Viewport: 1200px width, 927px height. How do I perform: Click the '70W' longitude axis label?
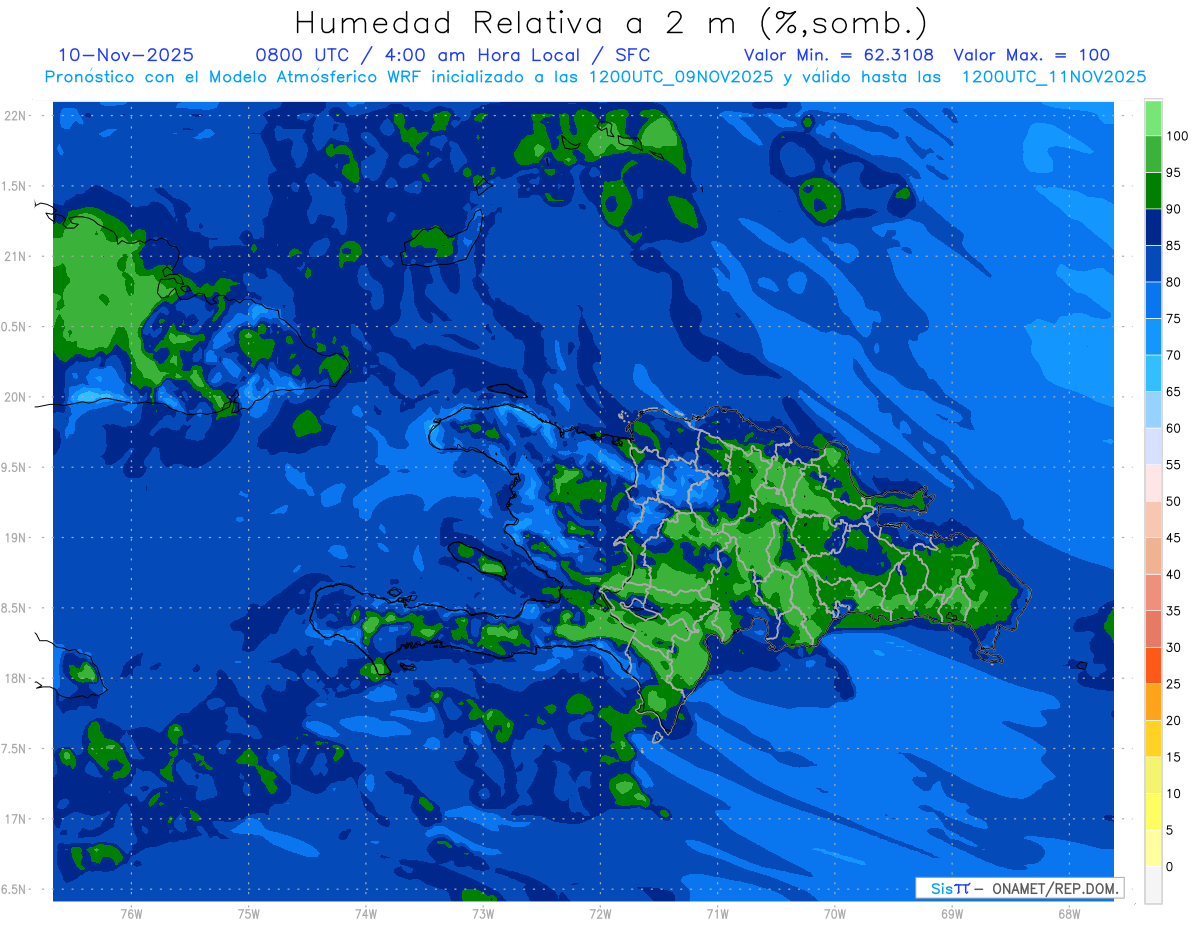[x=835, y=914]
